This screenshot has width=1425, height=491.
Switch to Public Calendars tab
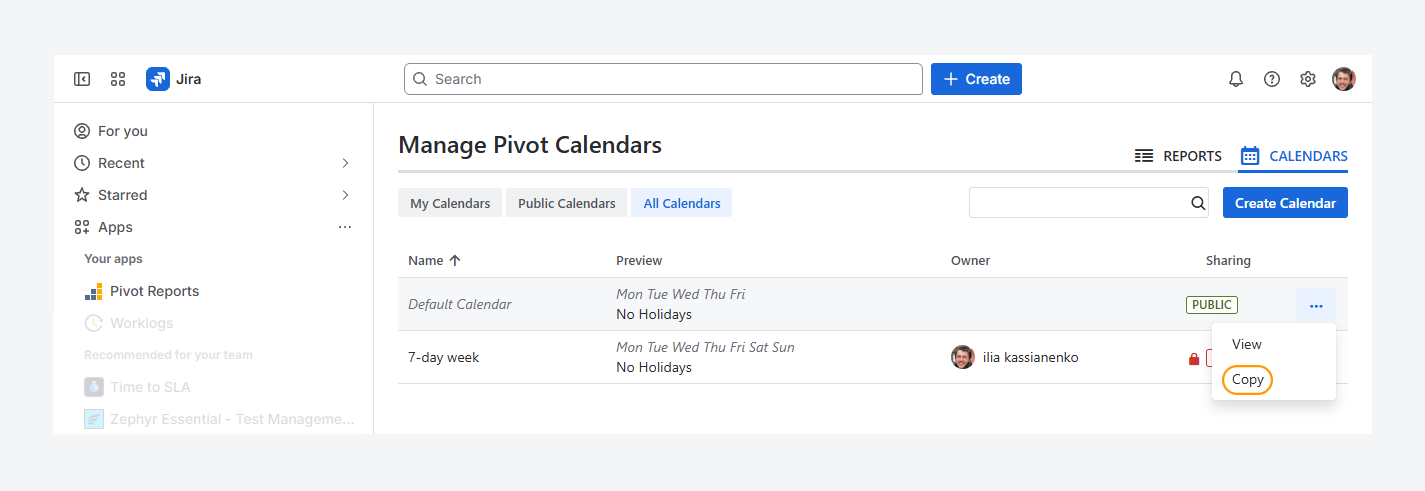tap(567, 203)
